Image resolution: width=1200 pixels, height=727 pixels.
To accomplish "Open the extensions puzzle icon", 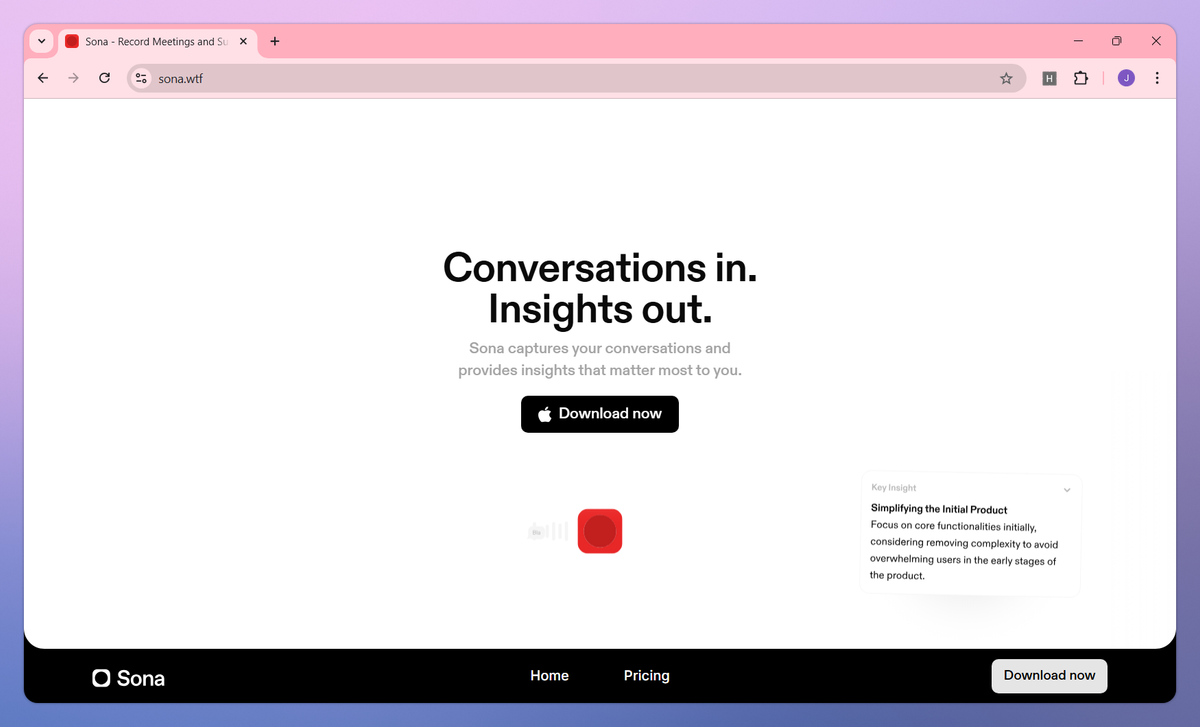I will (1080, 78).
